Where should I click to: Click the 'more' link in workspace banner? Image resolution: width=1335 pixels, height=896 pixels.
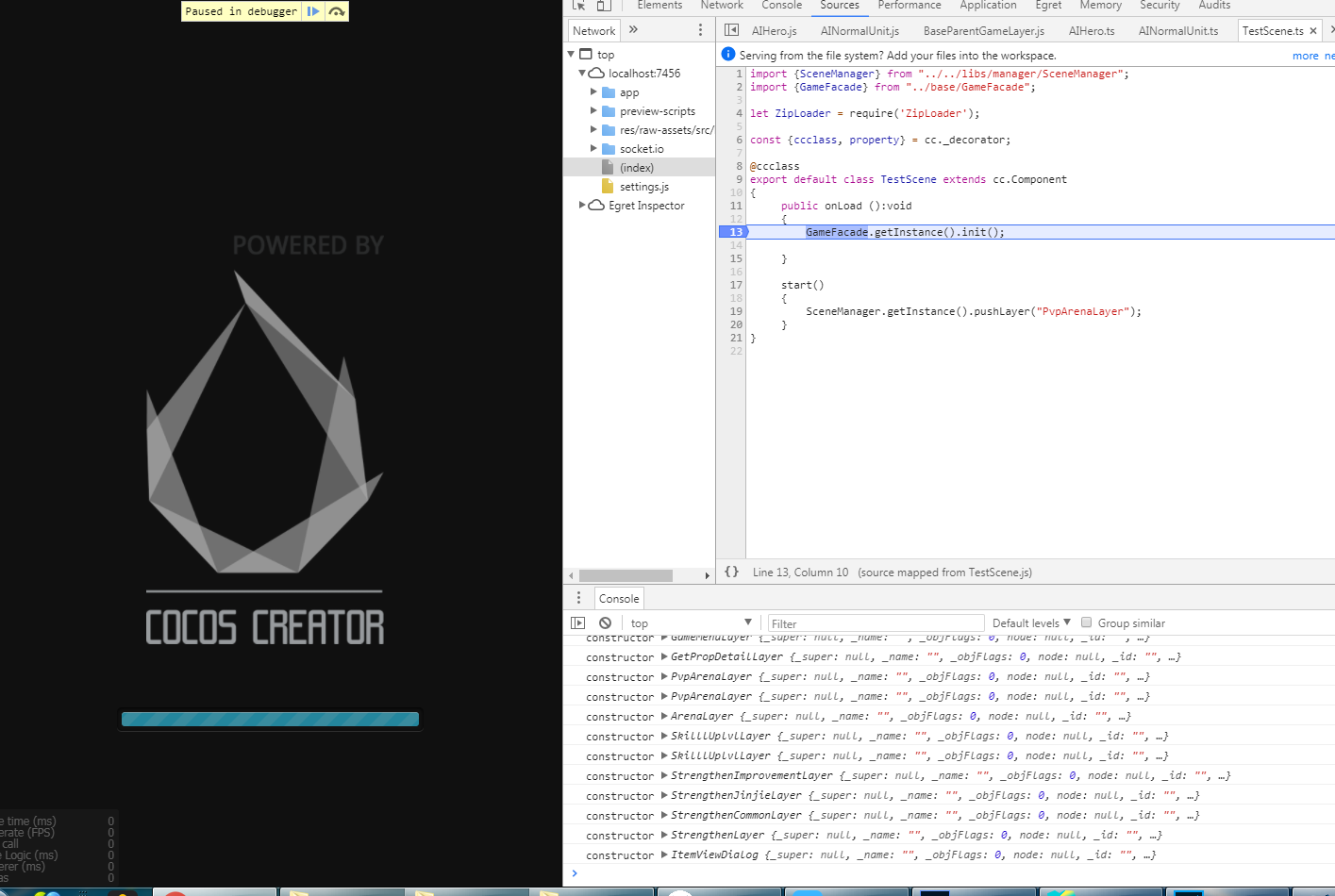click(x=1306, y=56)
